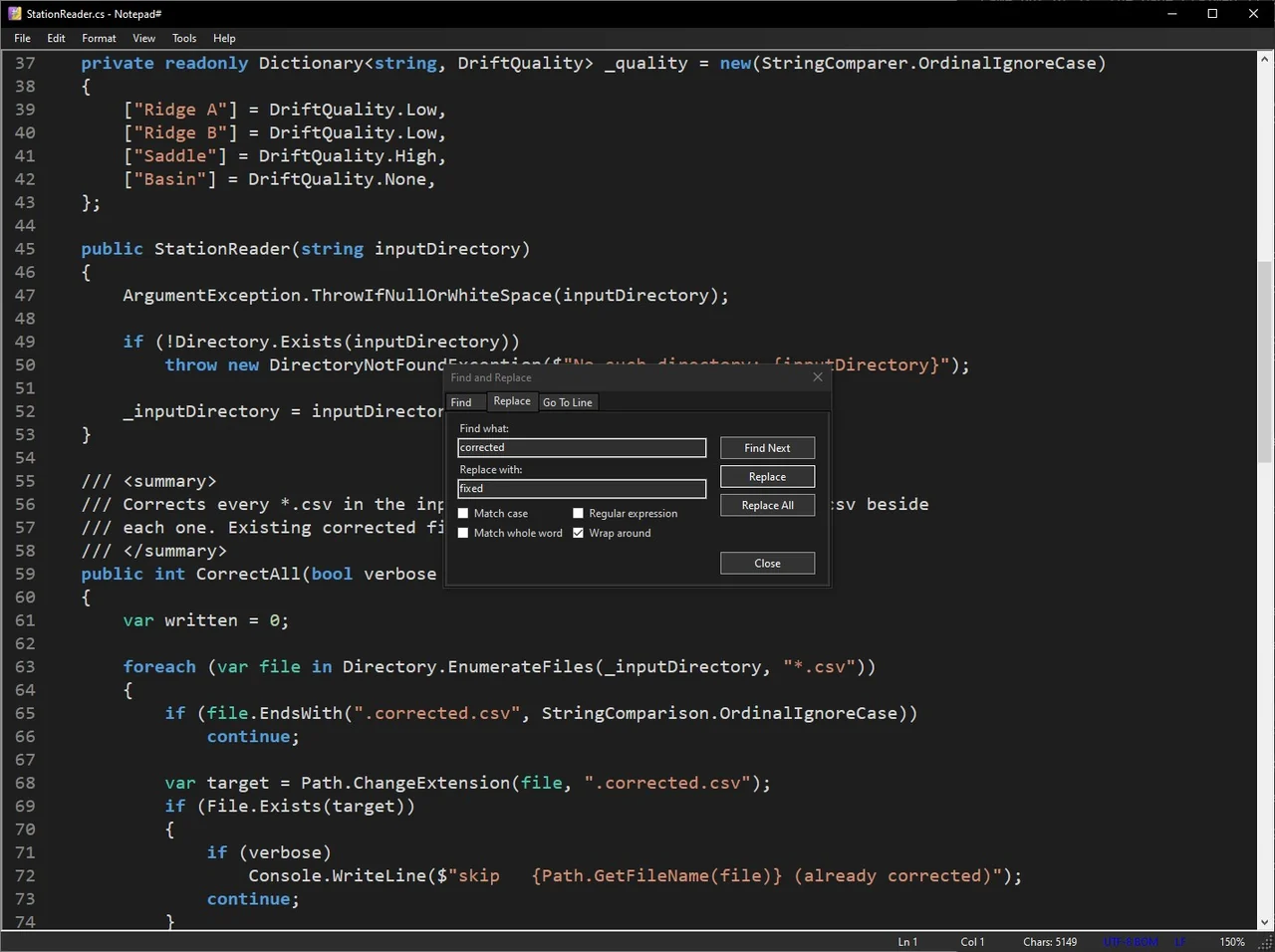This screenshot has height=952, width=1275.
Task: Click the UTF-8 BOM encoding indicator
Action: coord(1131,942)
